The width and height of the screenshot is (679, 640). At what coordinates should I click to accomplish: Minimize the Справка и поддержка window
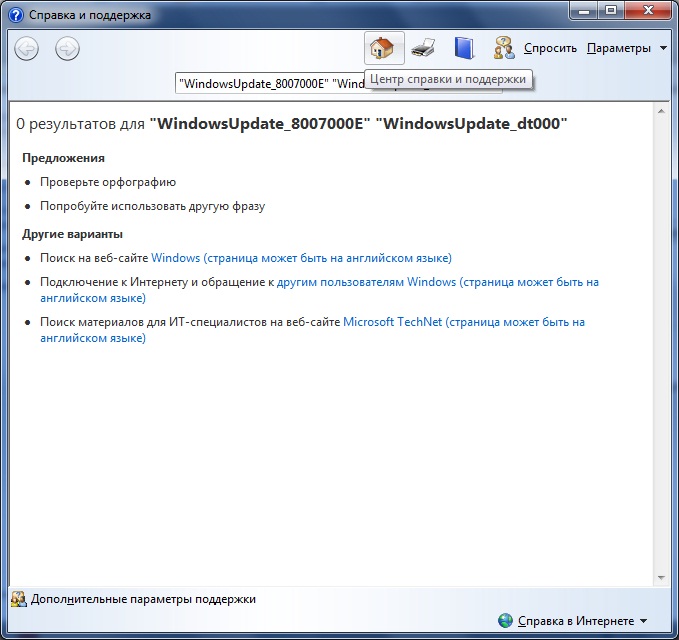(584, 11)
